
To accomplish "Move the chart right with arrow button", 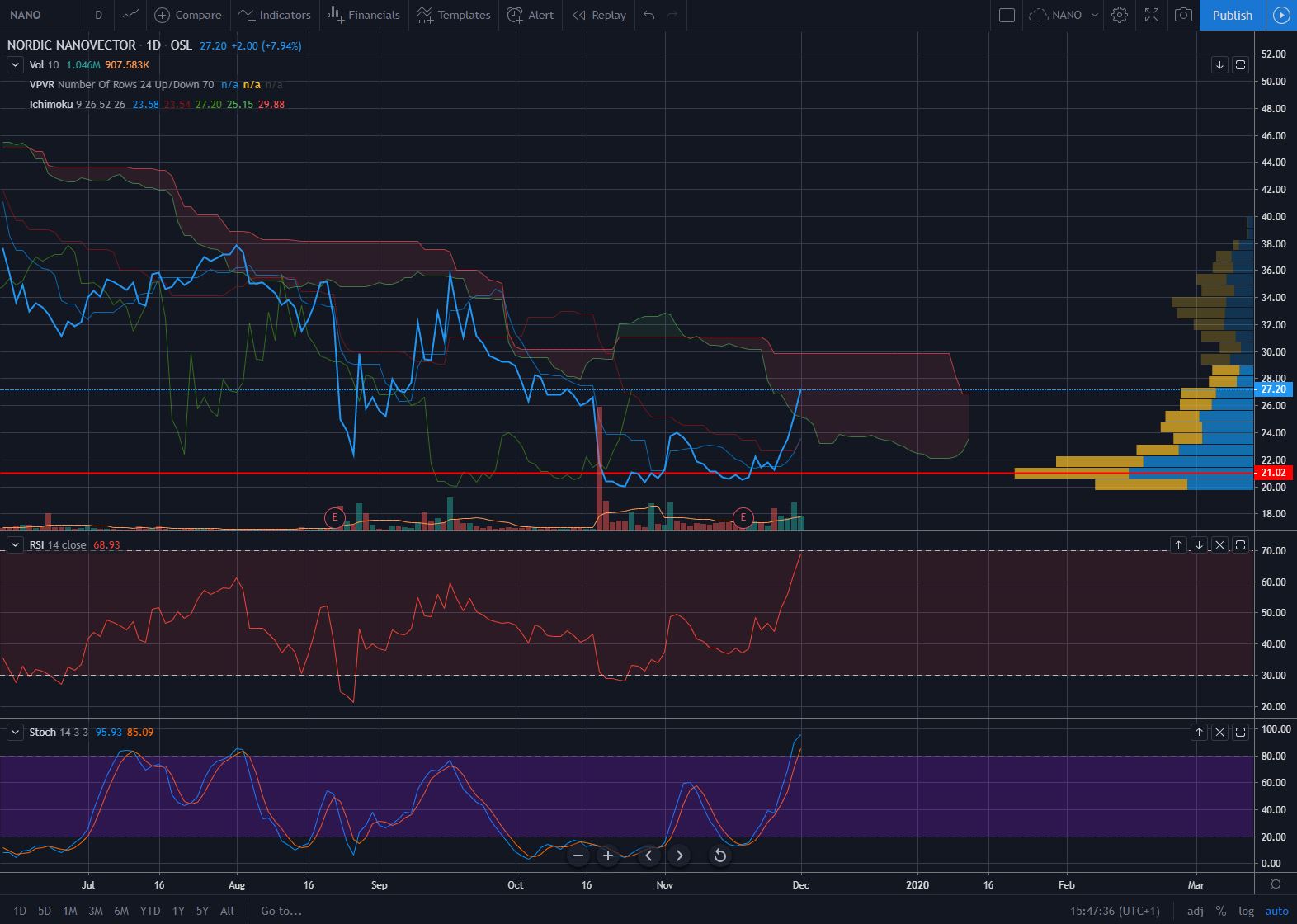I will (x=679, y=856).
